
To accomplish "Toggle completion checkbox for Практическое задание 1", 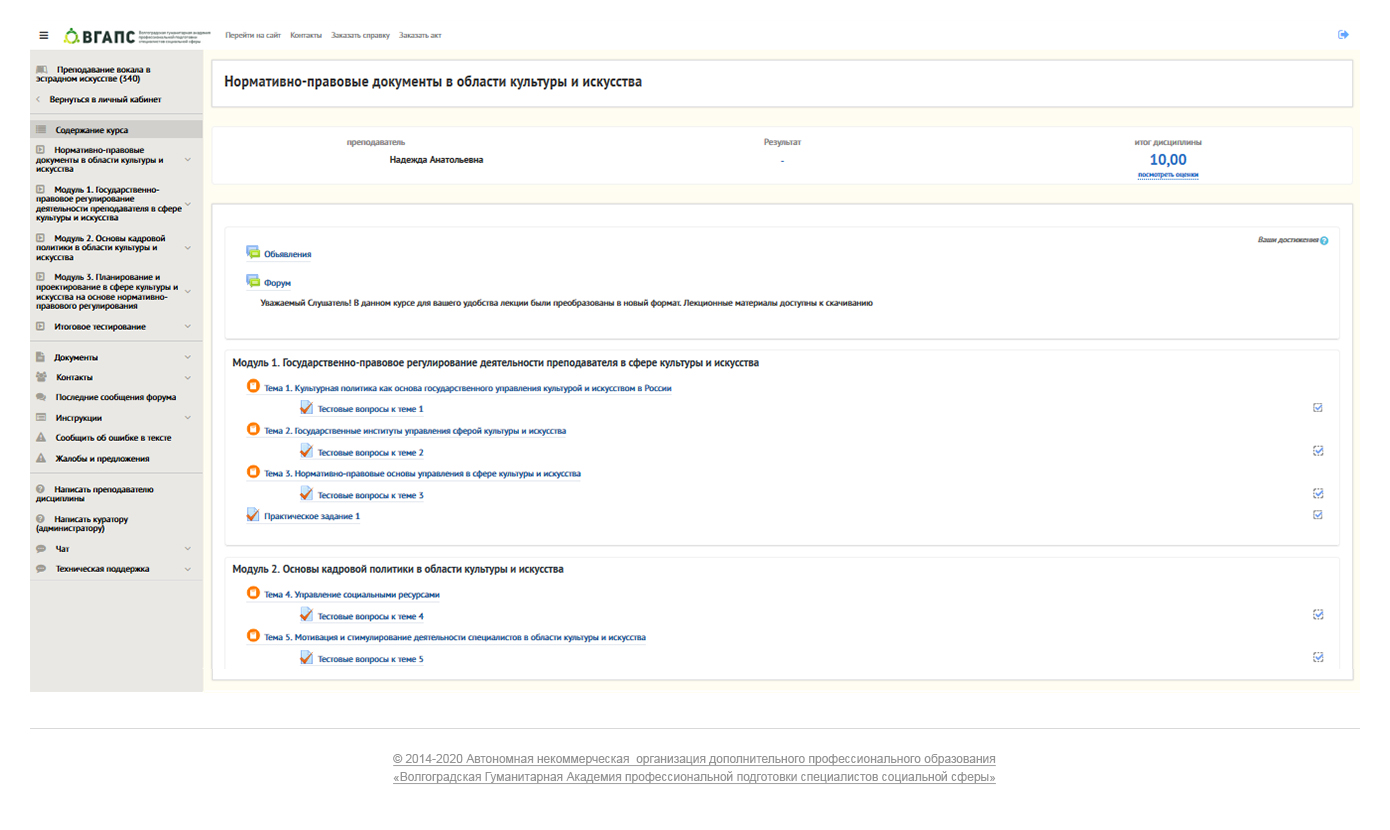I will 1318,515.
